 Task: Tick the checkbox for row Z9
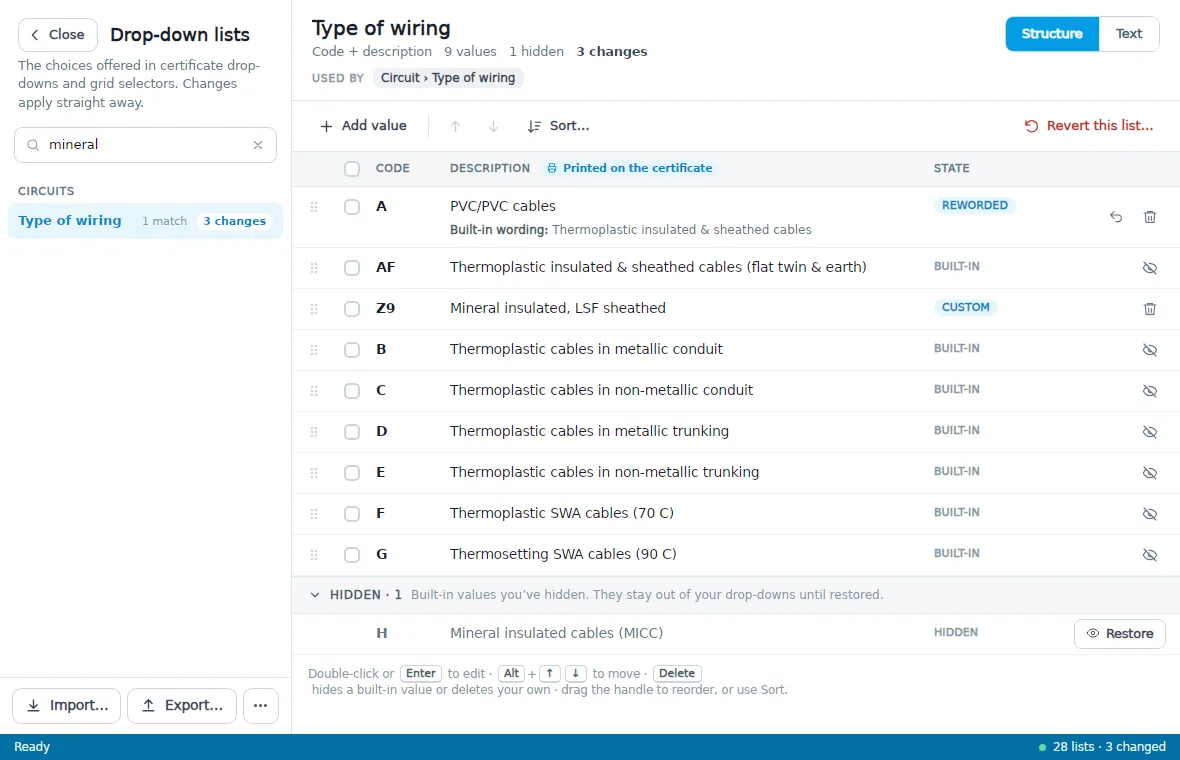coord(351,309)
